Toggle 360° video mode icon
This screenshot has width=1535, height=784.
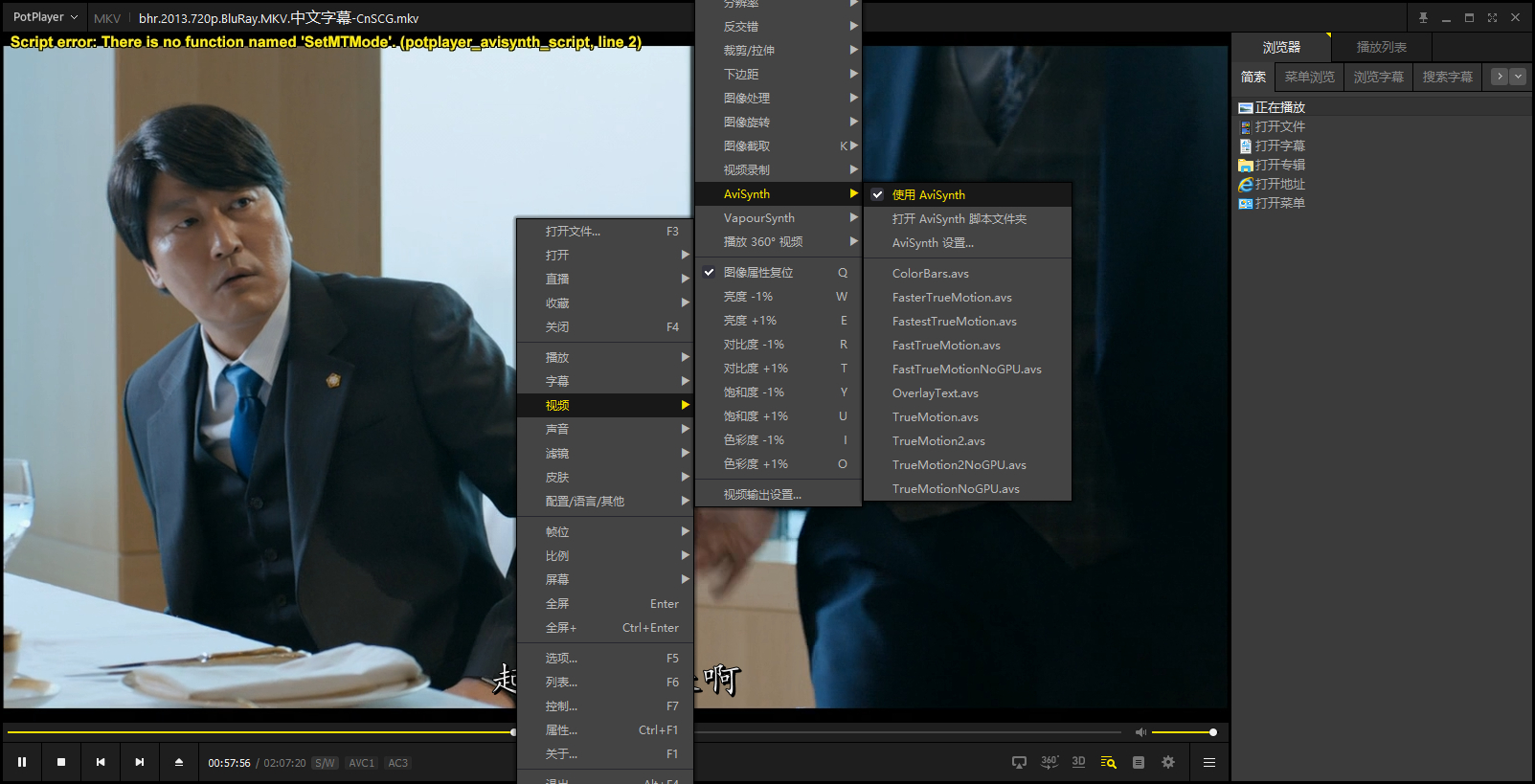pos(1050,762)
